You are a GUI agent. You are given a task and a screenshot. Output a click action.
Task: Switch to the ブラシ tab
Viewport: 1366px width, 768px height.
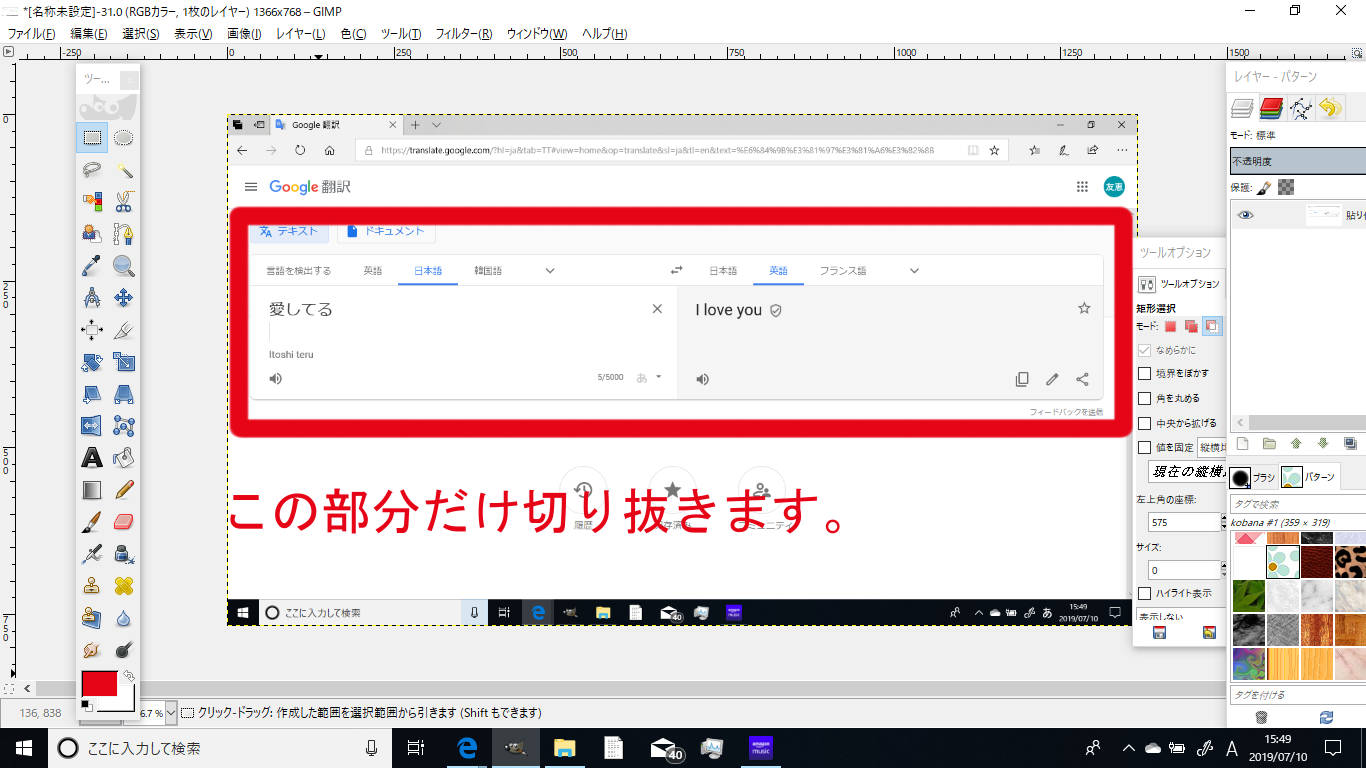click(x=1253, y=477)
